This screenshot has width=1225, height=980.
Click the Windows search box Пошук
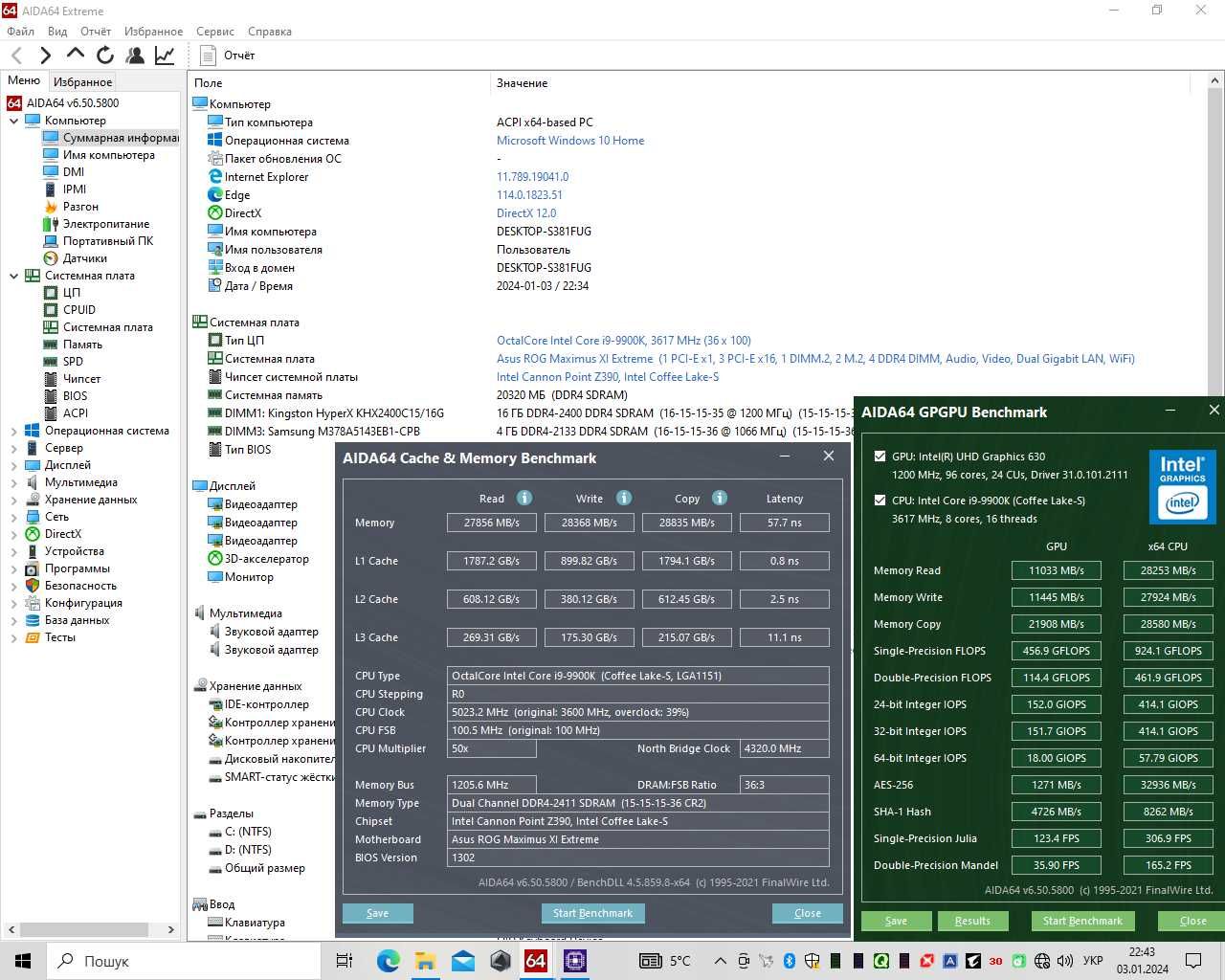point(183,961)
